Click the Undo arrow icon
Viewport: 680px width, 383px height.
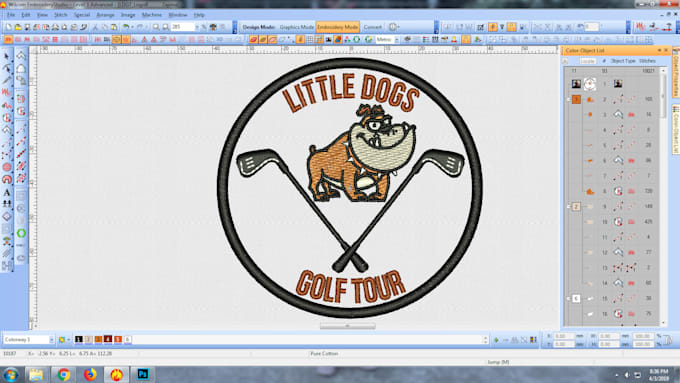click(x=126, y=27)
